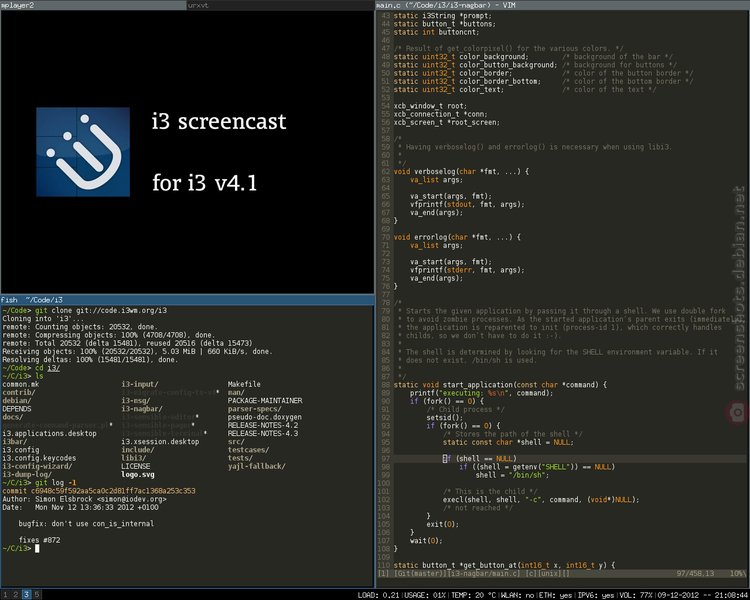This screenshot has width=750, height=600.
Task: Click the VOL: 77% status entry
Action: point(636,595)
